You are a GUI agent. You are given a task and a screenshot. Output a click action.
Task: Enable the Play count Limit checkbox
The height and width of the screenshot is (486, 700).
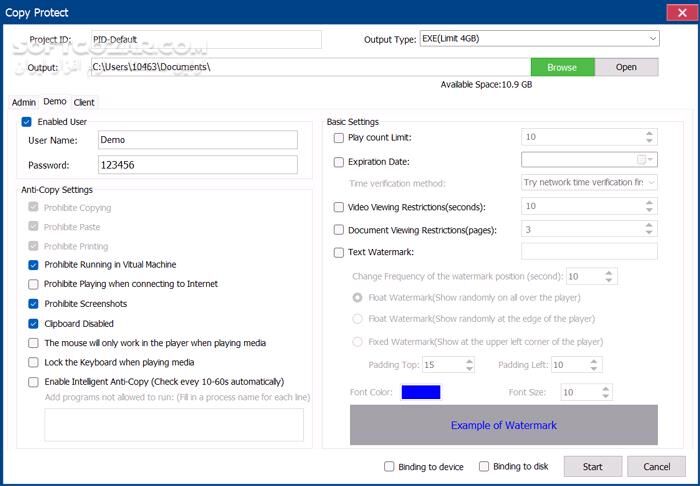[x=339, y=137]
